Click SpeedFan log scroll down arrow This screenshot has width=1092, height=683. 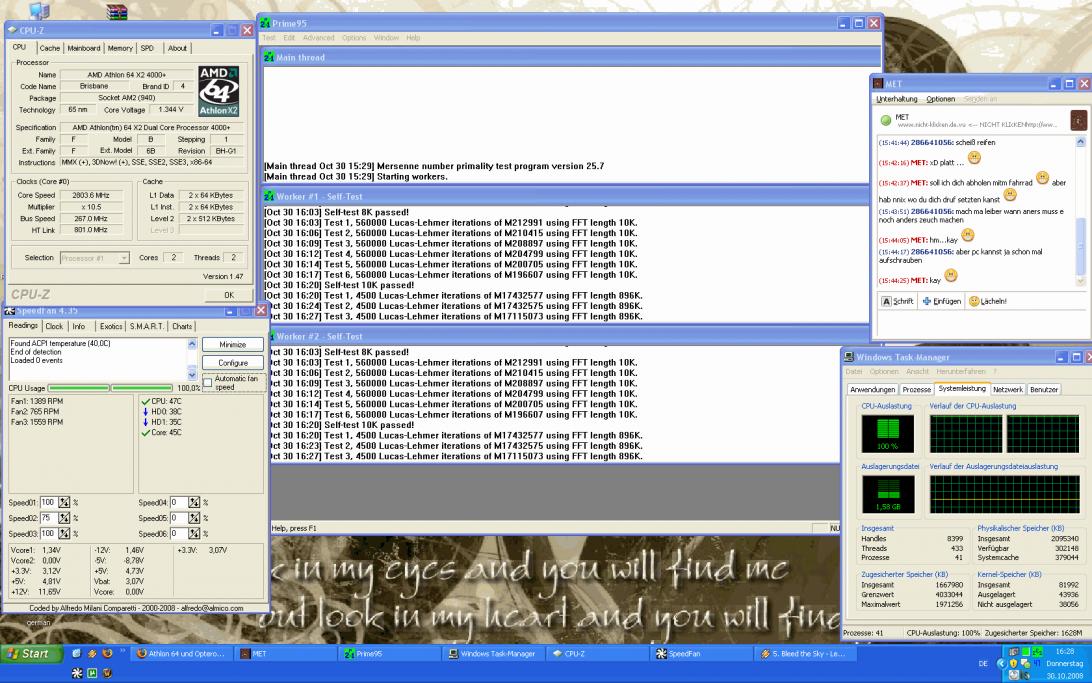[x=192, y=375]
